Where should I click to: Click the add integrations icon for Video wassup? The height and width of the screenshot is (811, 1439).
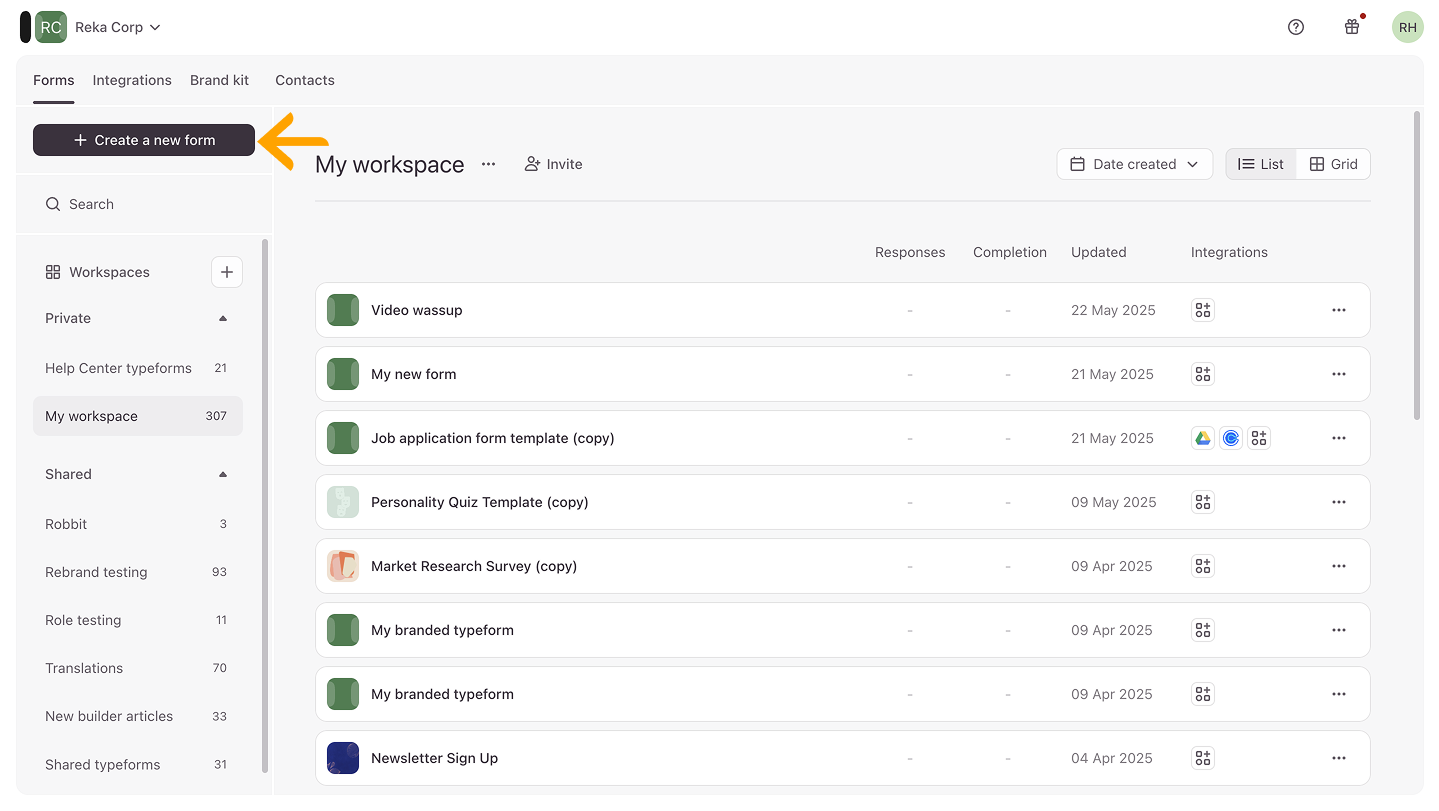coord(1203,310)
